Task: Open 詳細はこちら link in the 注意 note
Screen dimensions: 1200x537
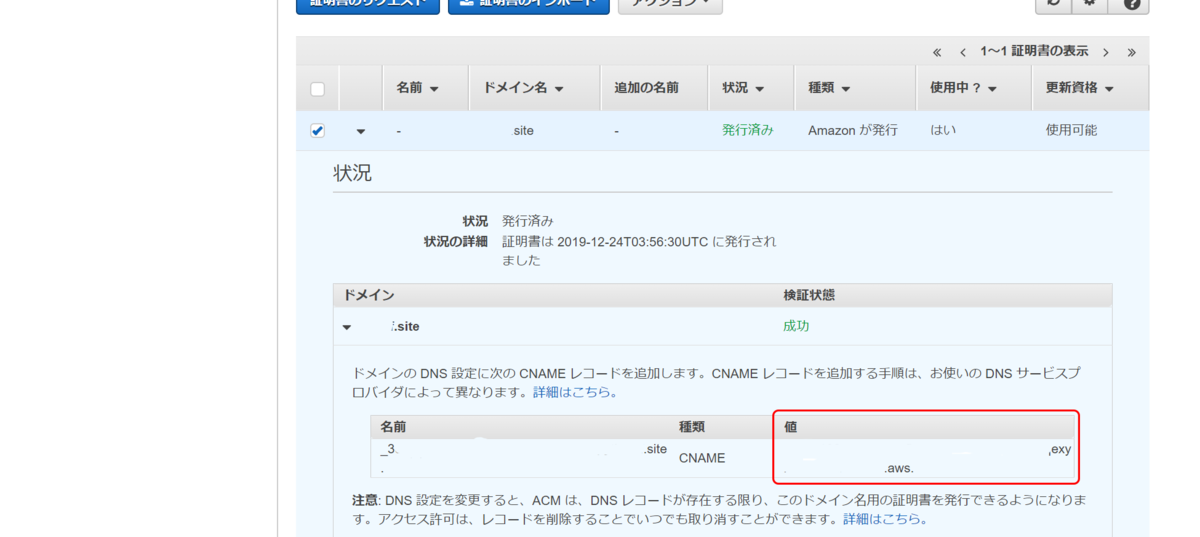Action: 885,519
